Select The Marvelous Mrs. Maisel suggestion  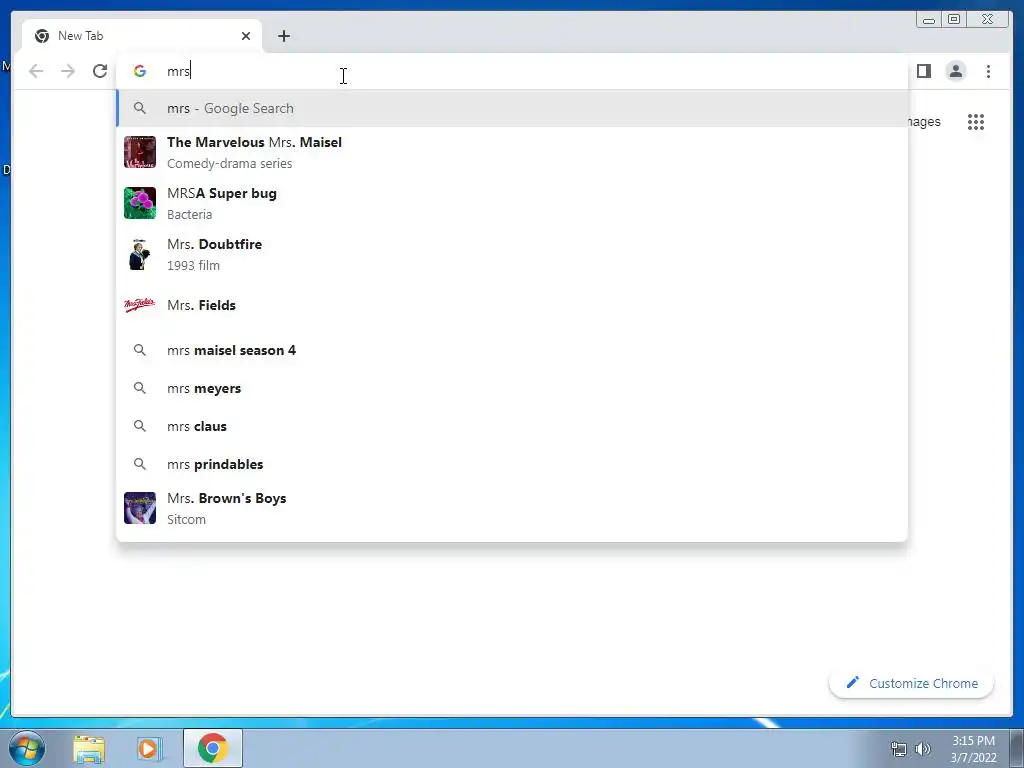point(512,152)
